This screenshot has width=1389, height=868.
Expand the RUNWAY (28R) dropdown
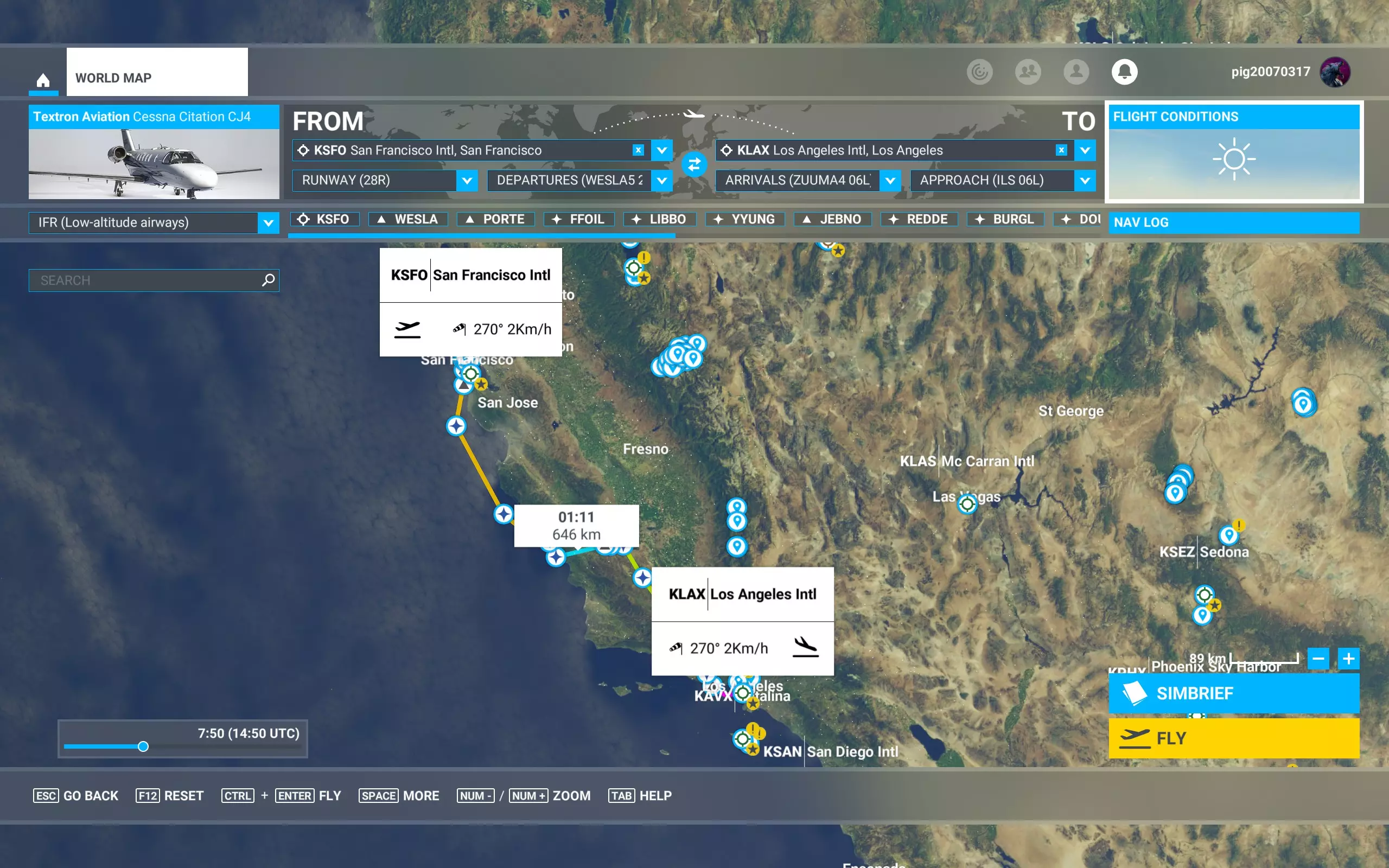click(x=467, y=181)
